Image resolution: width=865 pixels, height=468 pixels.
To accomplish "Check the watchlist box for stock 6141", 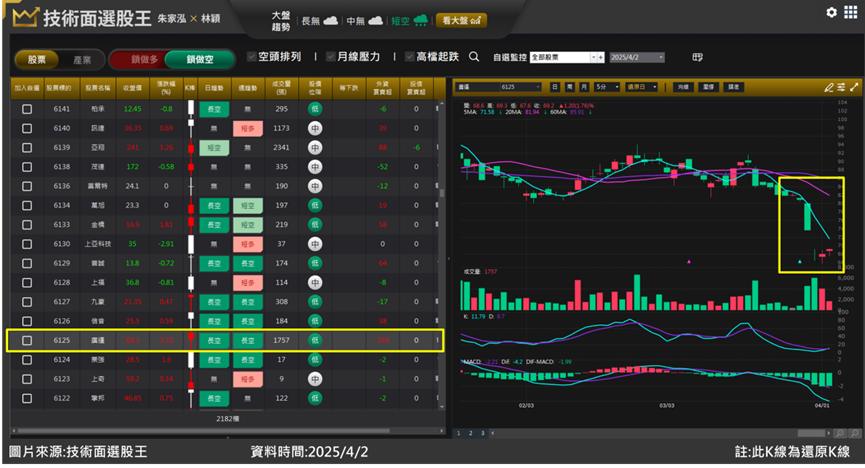I will (x=26, y=109).
